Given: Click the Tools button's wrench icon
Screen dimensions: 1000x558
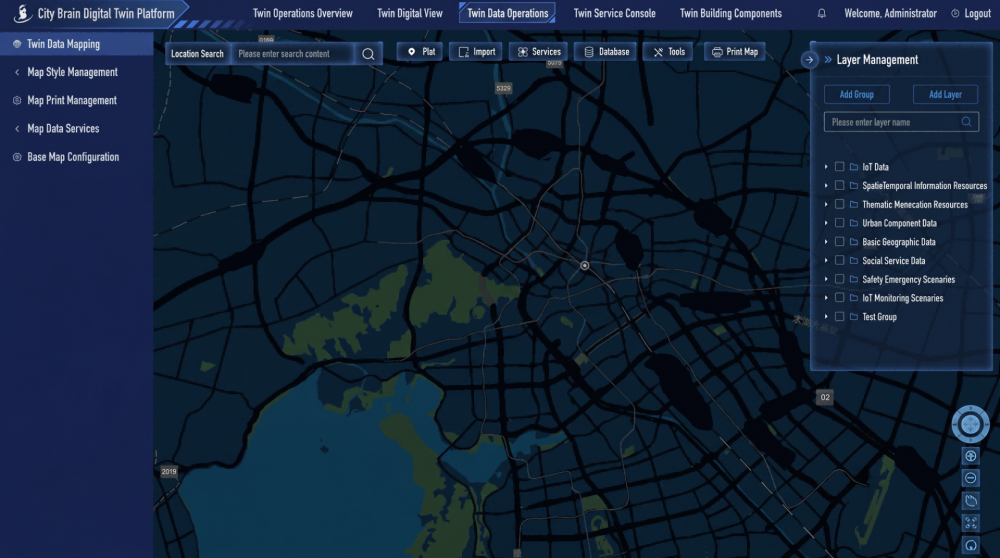Looking at the screenshot, I should coord(658,52).
